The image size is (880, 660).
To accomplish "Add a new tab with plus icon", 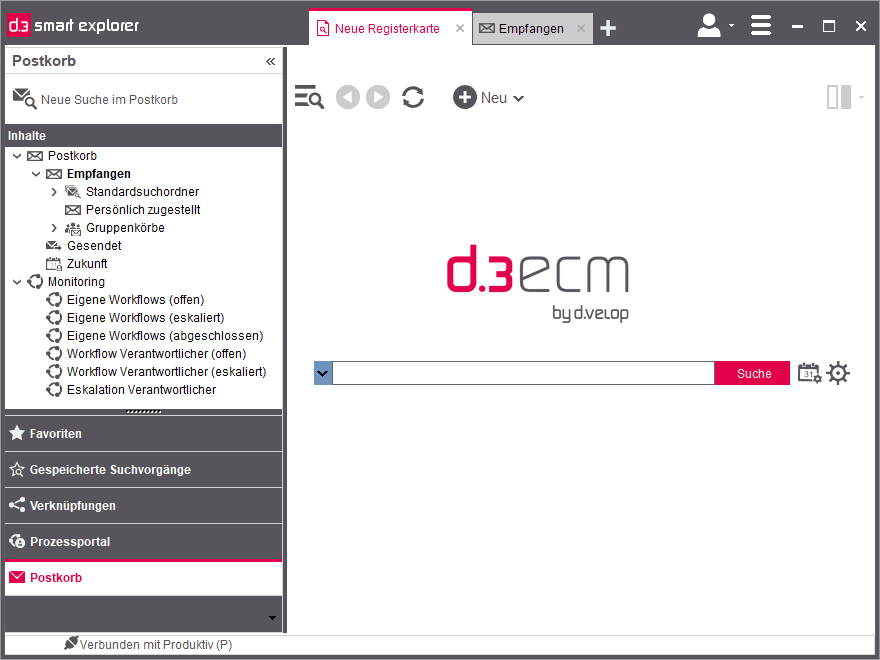I will click(x=608, y=29).
